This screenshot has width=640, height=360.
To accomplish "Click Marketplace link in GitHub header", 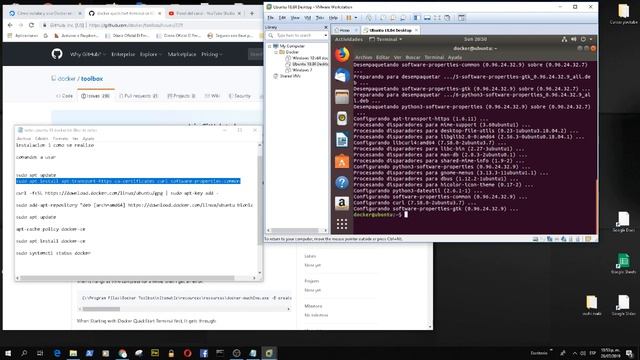I will 182,54.
